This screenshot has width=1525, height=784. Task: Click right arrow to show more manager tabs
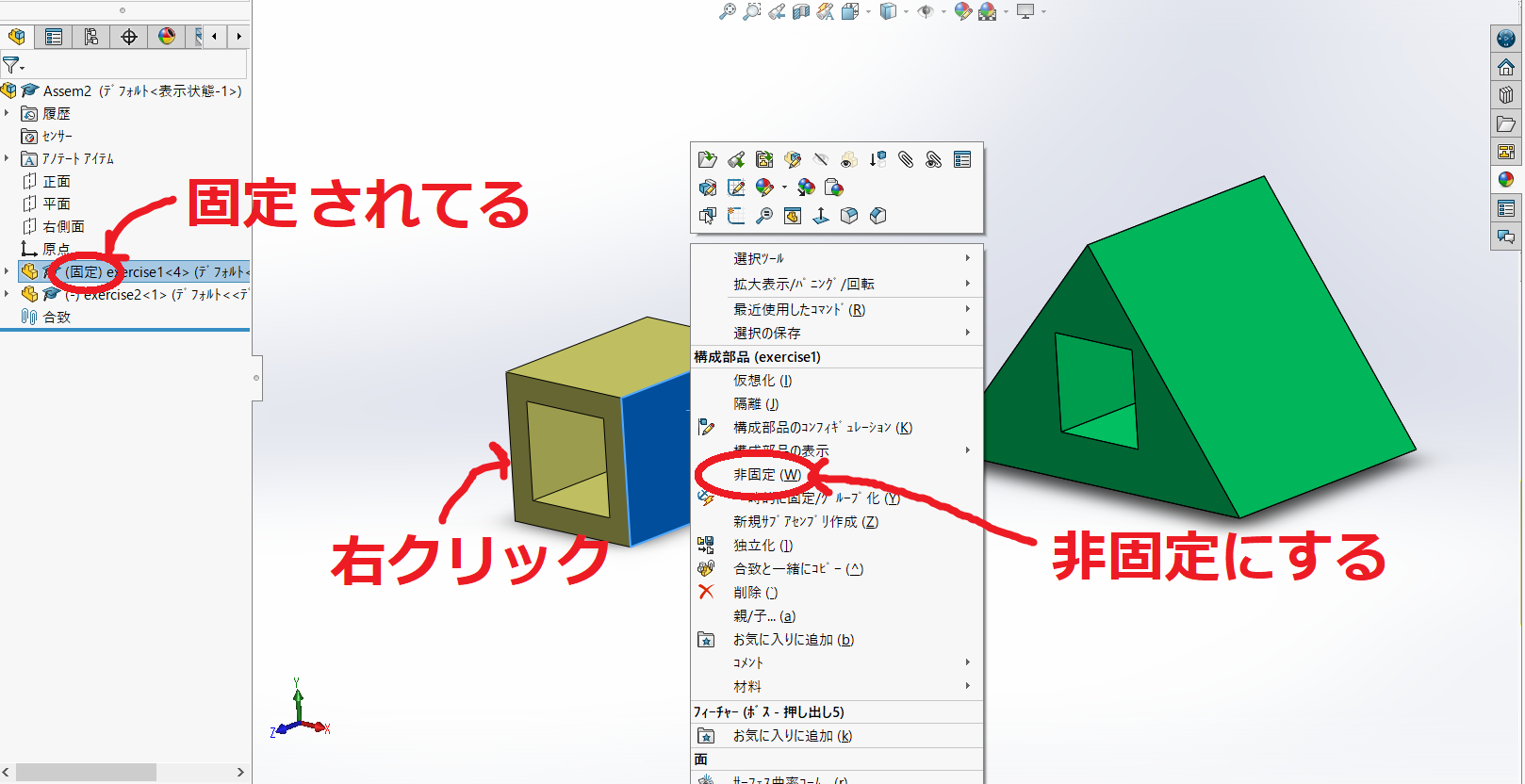point(239,37)
